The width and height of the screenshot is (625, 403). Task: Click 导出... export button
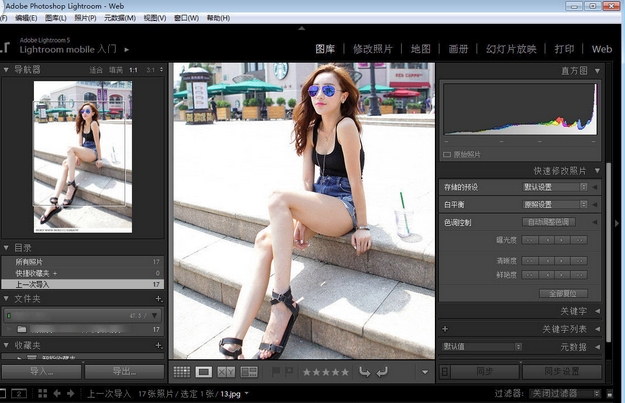click(x=124, y=372)
